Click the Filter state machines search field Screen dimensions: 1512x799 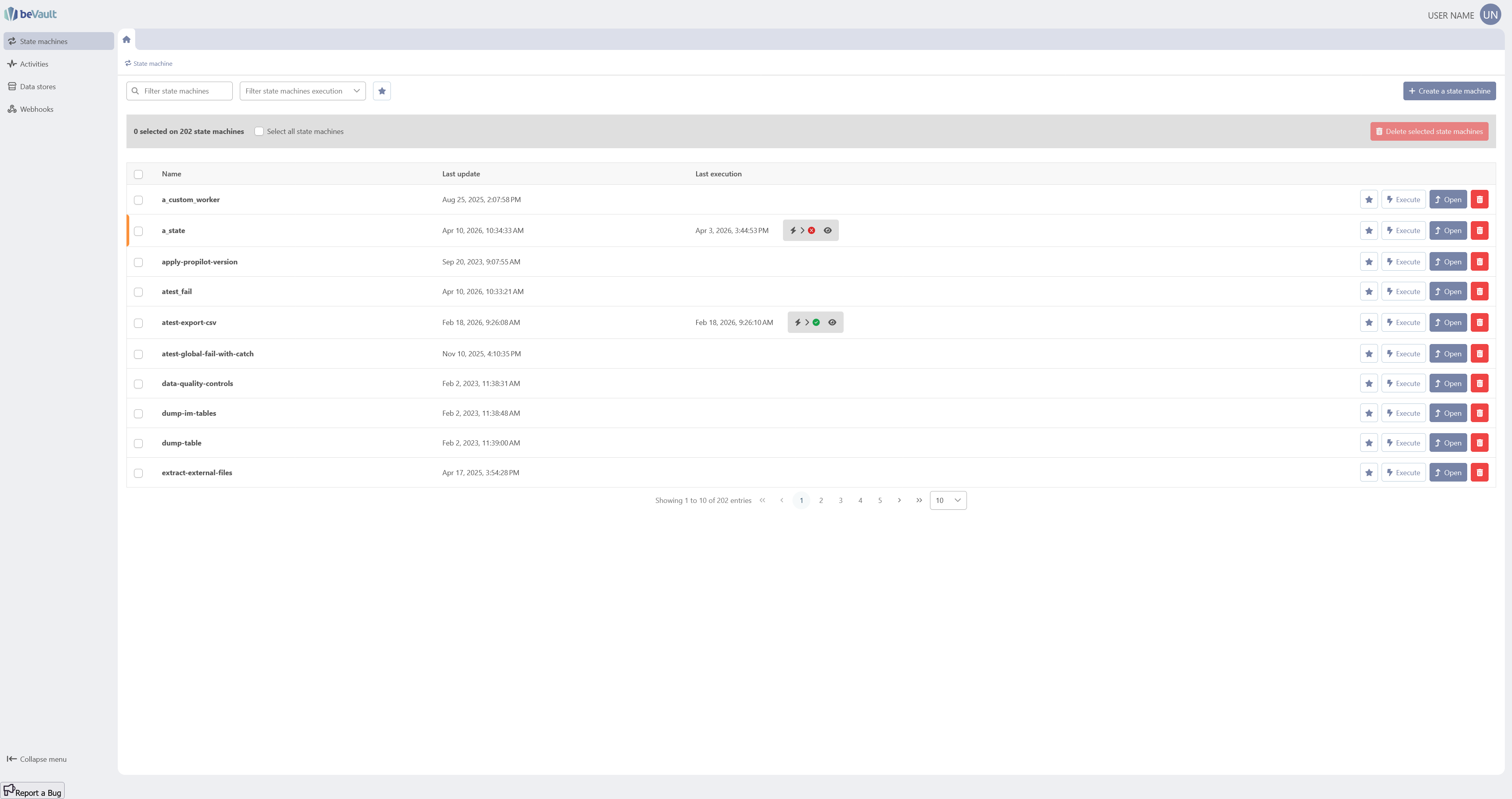[x=179, y=91]
